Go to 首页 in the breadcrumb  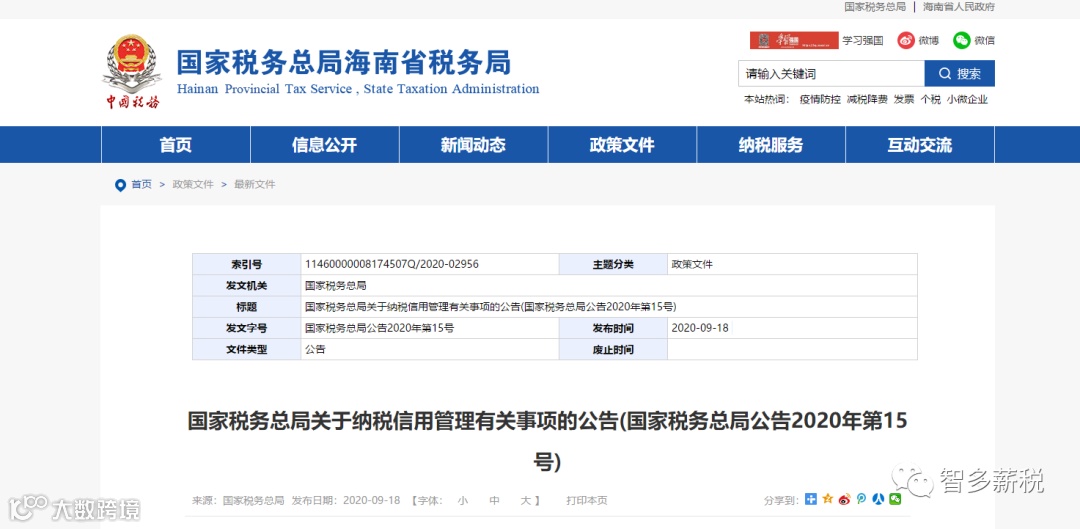point(141,185)
